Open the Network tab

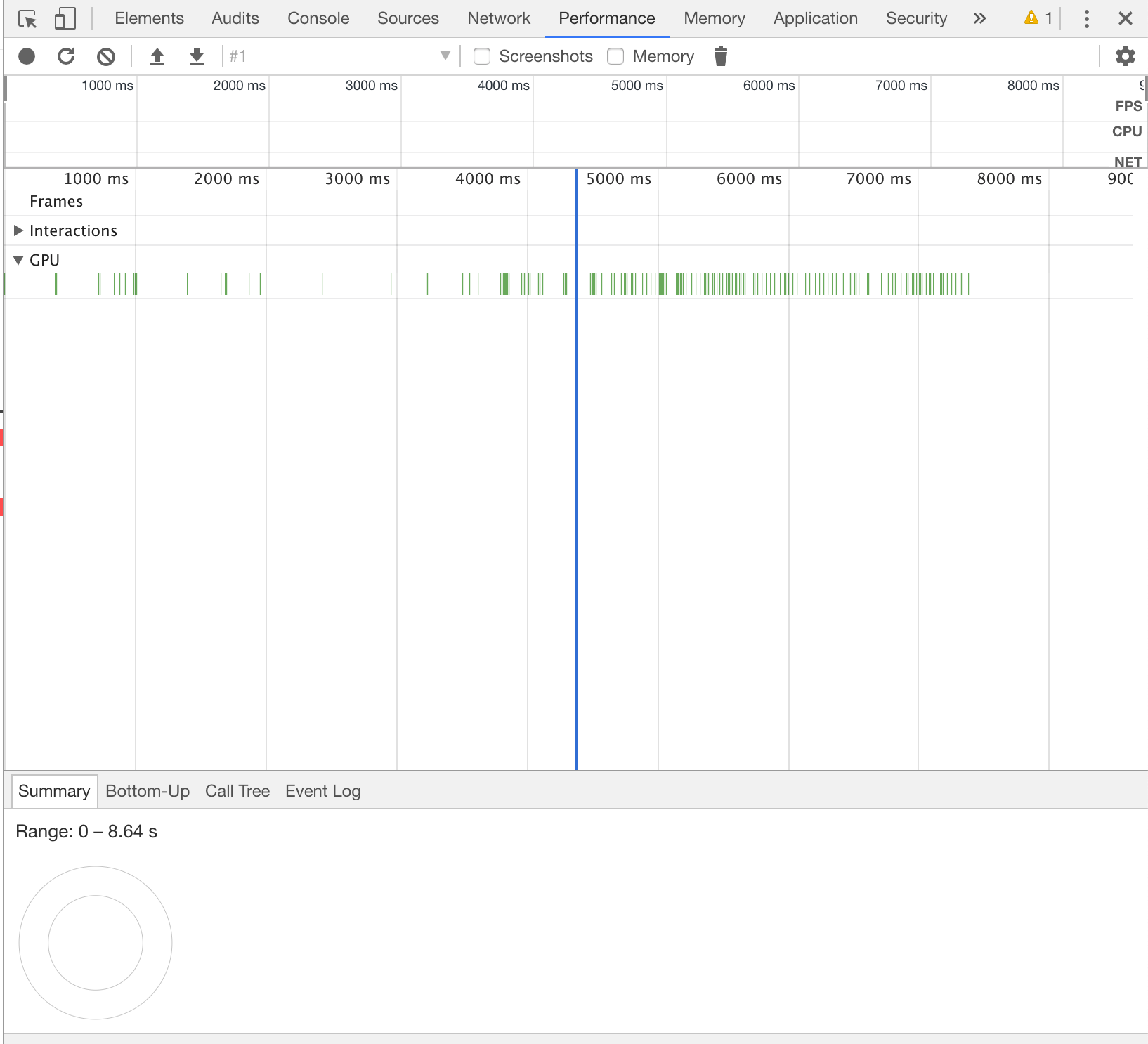499,18
